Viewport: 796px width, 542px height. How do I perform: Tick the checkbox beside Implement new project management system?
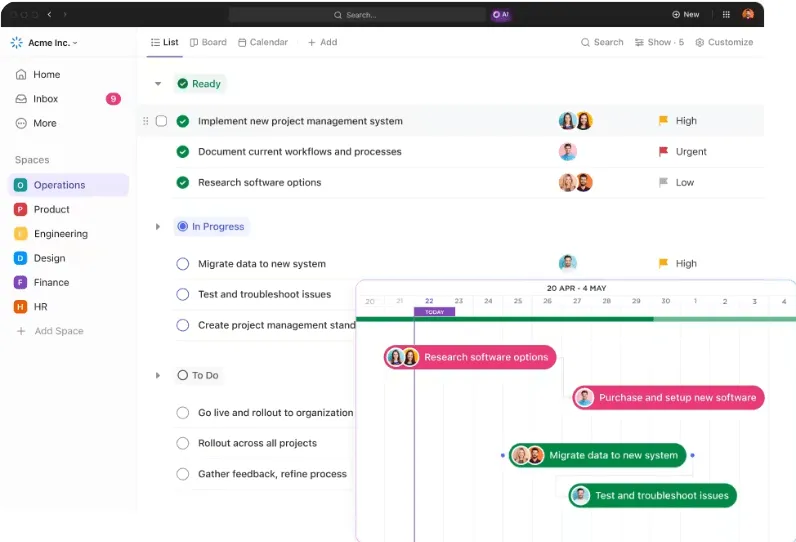click(161, 121)
